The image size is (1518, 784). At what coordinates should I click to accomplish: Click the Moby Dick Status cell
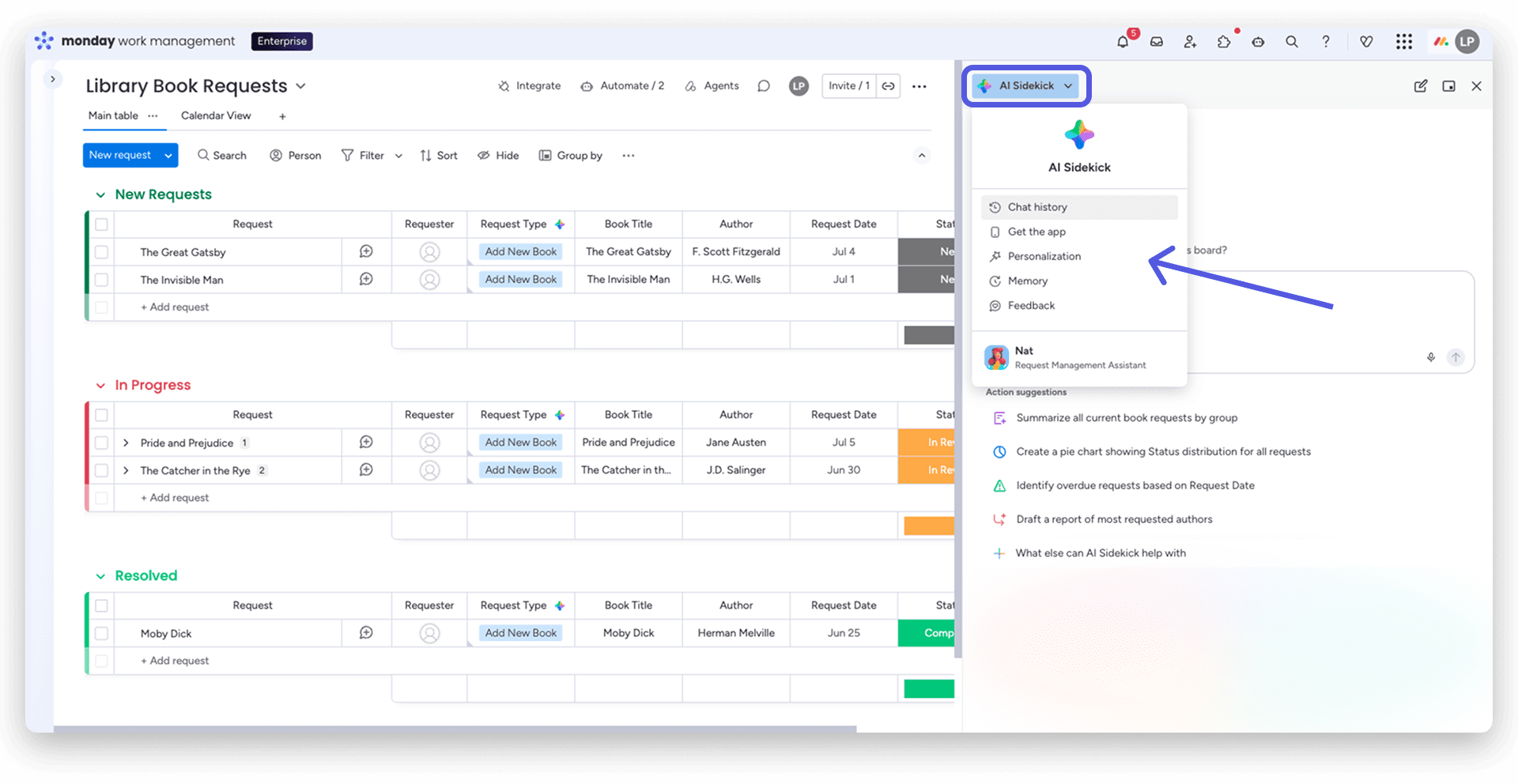tap(926, 633)
